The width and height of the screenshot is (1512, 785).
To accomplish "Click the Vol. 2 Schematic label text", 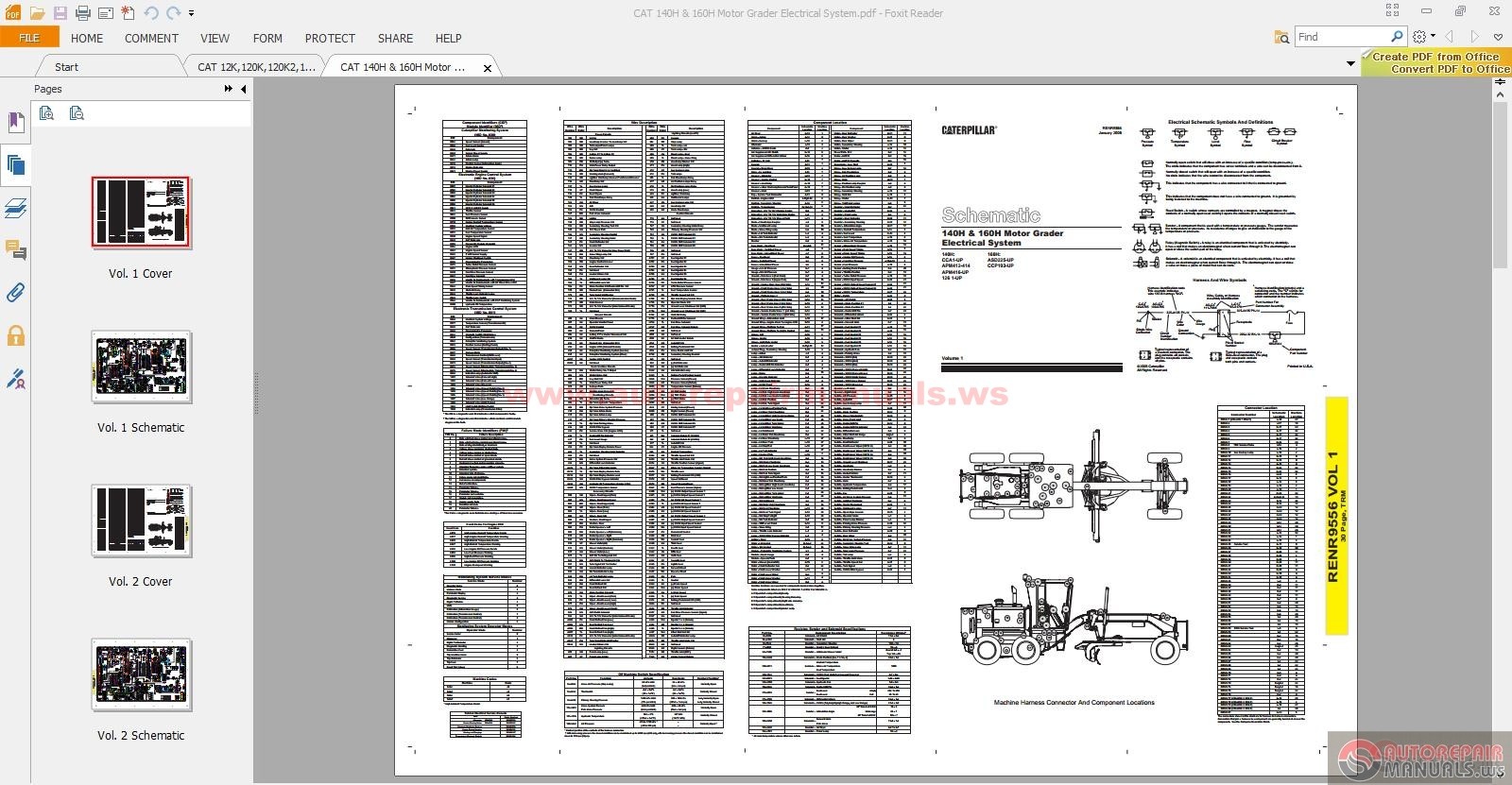I will tap(141, 736).
